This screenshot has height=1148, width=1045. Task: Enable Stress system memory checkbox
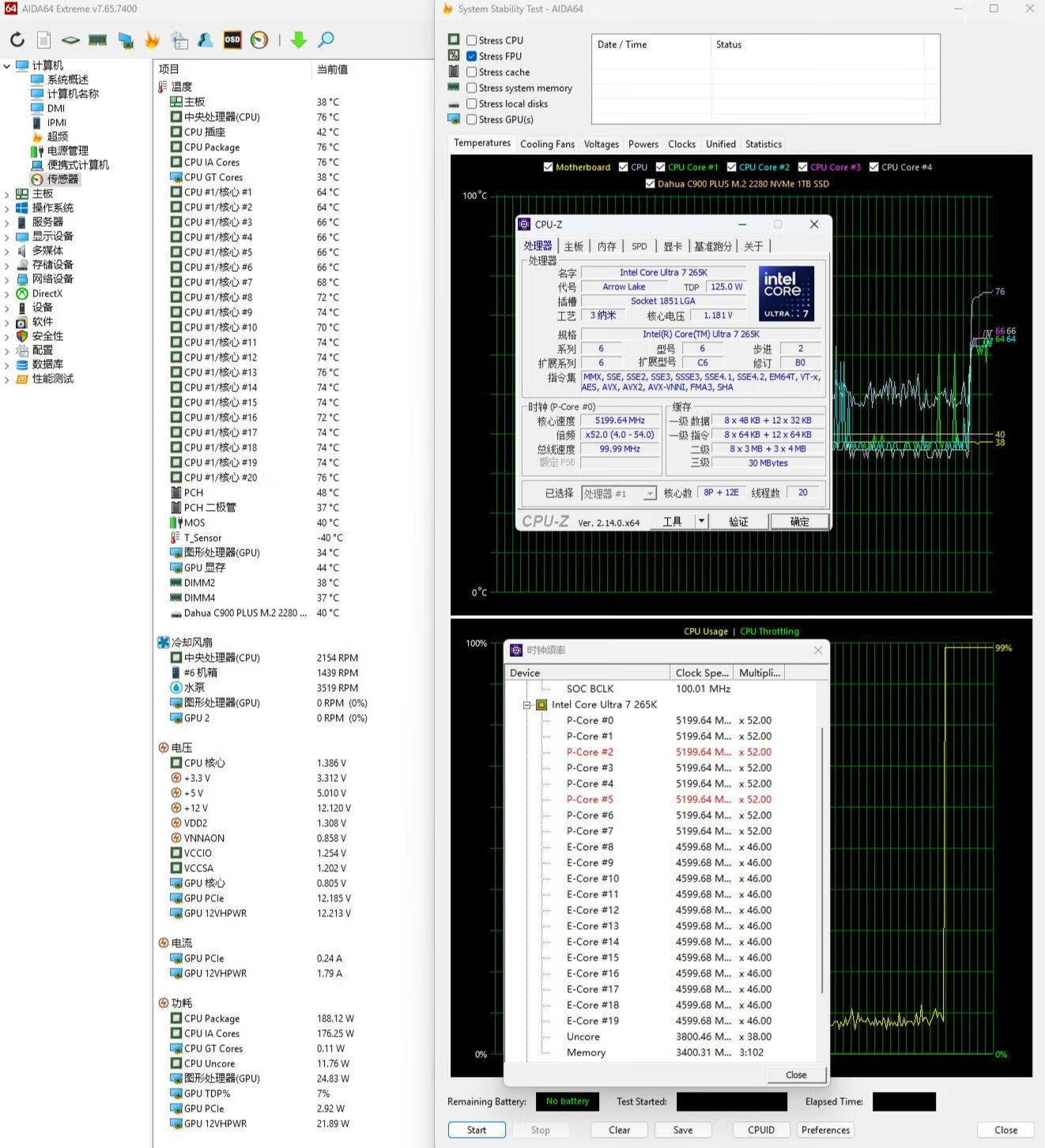[471, 88]
